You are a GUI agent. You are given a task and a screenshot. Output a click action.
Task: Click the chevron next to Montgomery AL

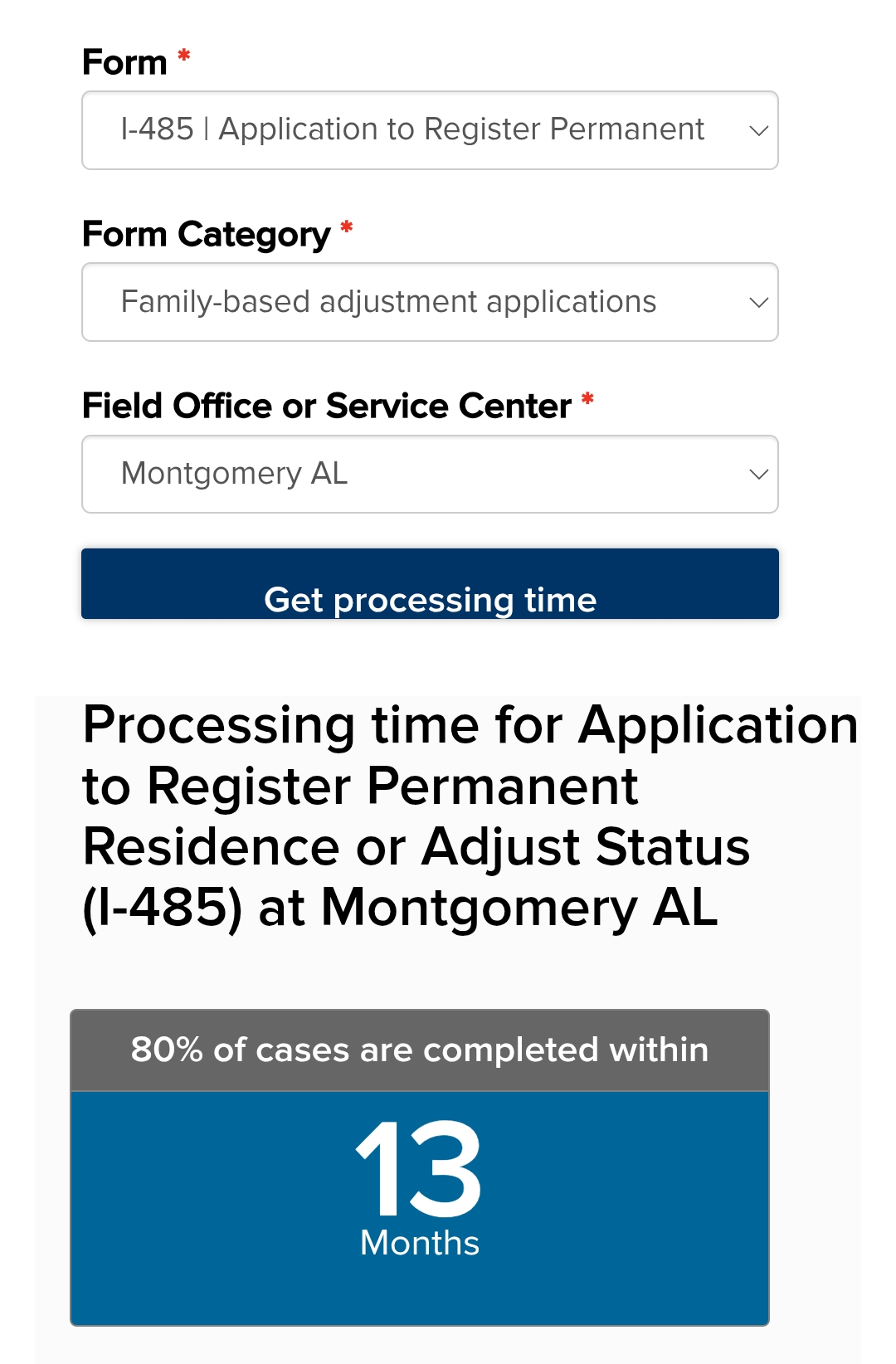coord(758,475)
